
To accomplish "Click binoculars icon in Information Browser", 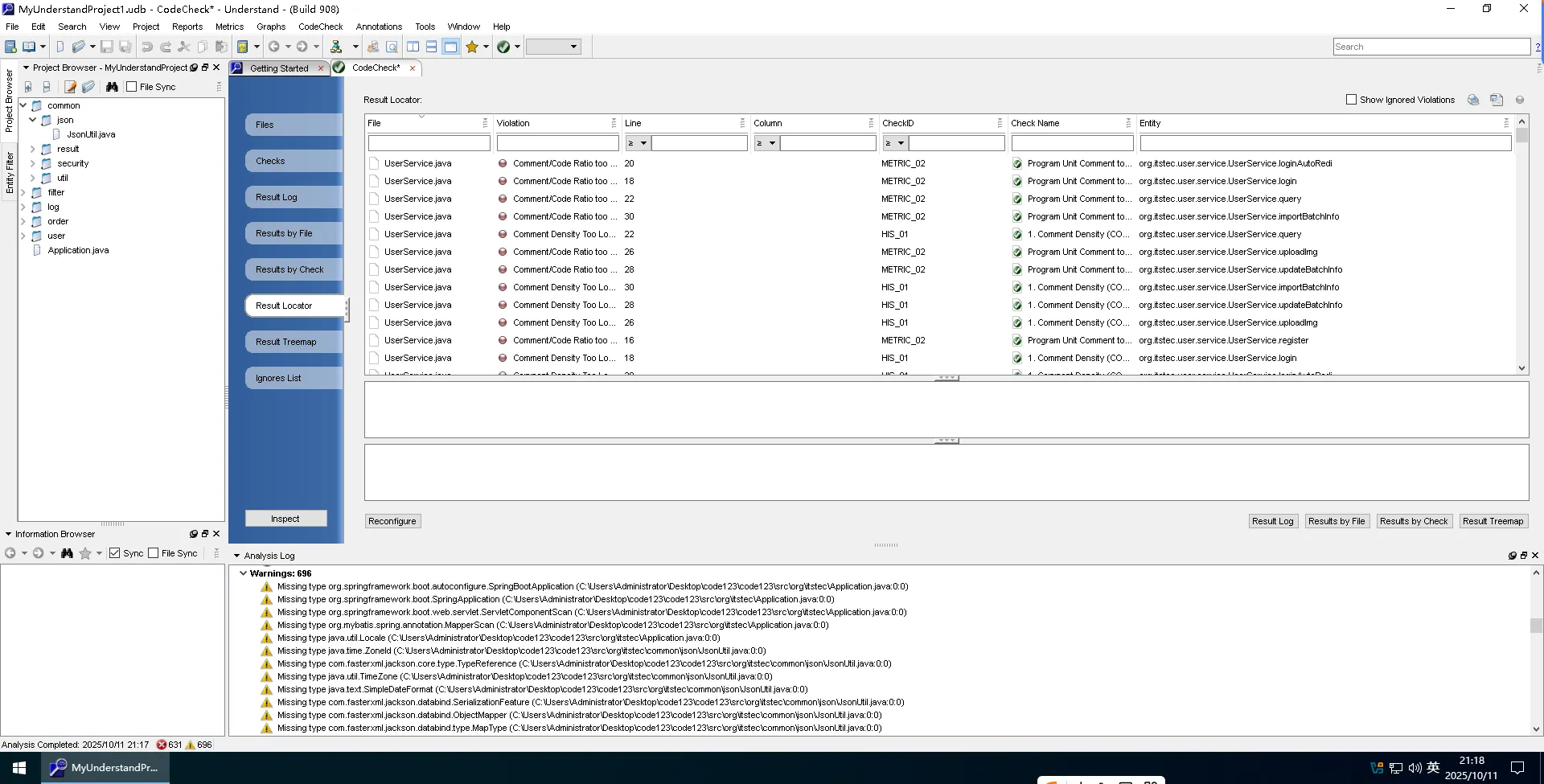I will [x=67, y=553].
